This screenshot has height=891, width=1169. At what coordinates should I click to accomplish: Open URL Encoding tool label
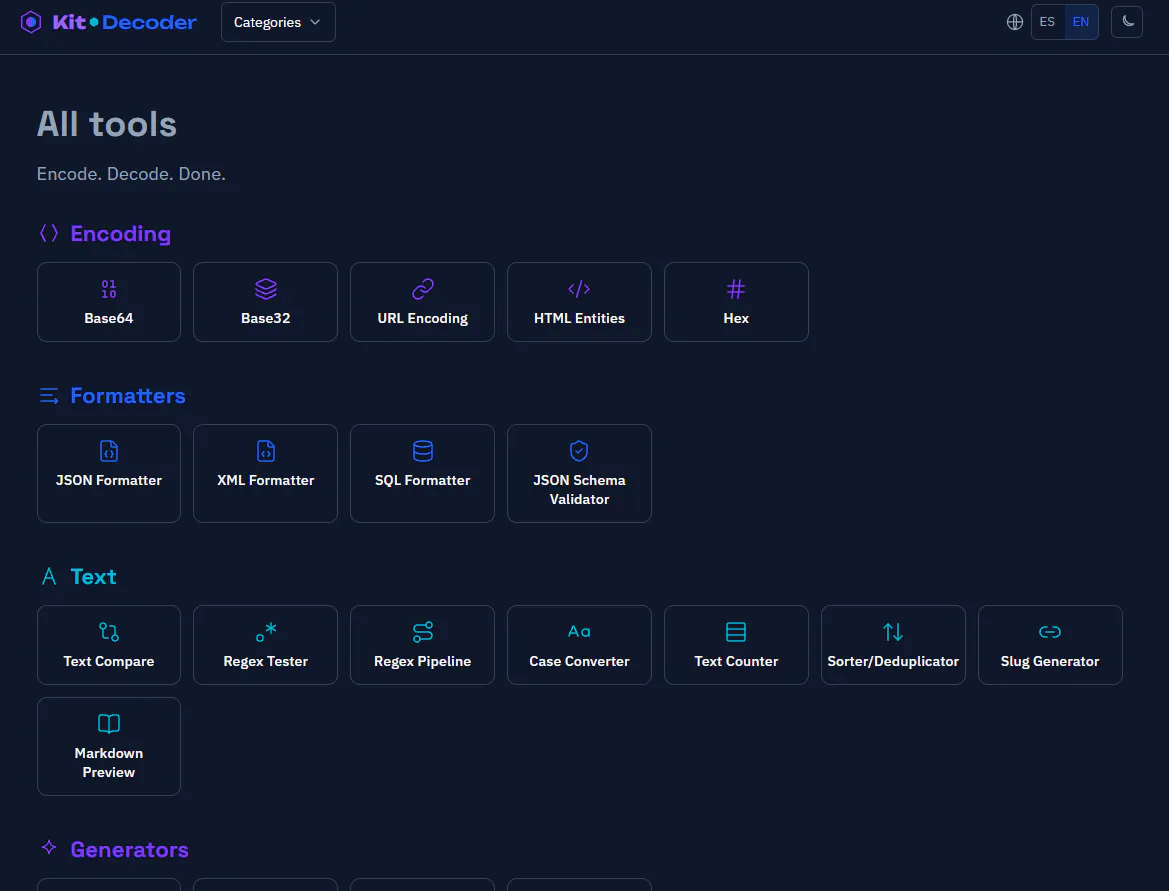[423, 318]
